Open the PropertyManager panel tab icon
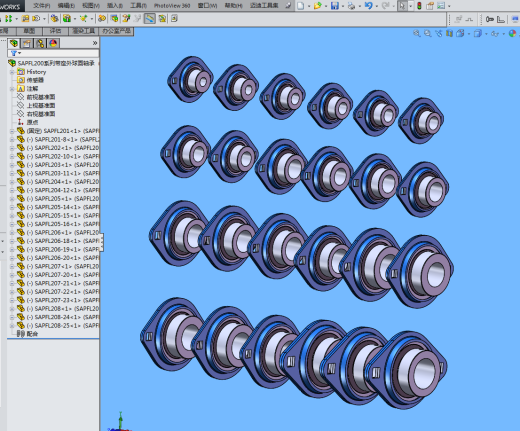The height and width of the screenshot is (431, 520). [27, 43]
